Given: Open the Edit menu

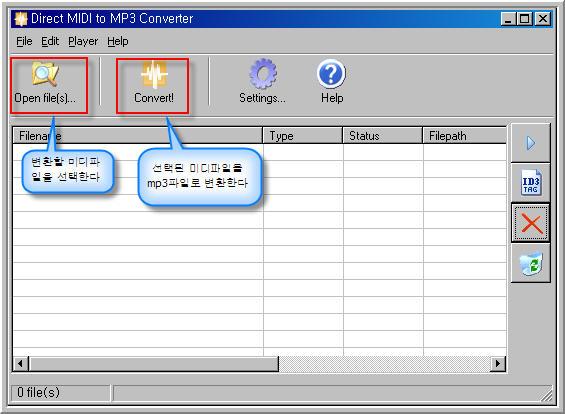Looking at the screenshot, I should point(50,41).
